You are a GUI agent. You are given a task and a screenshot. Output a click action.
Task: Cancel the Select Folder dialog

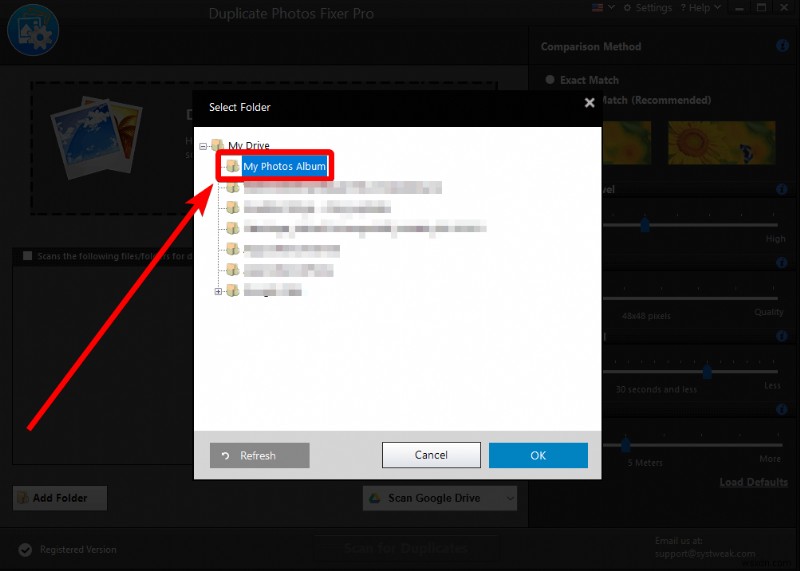(x=431, y=455)
